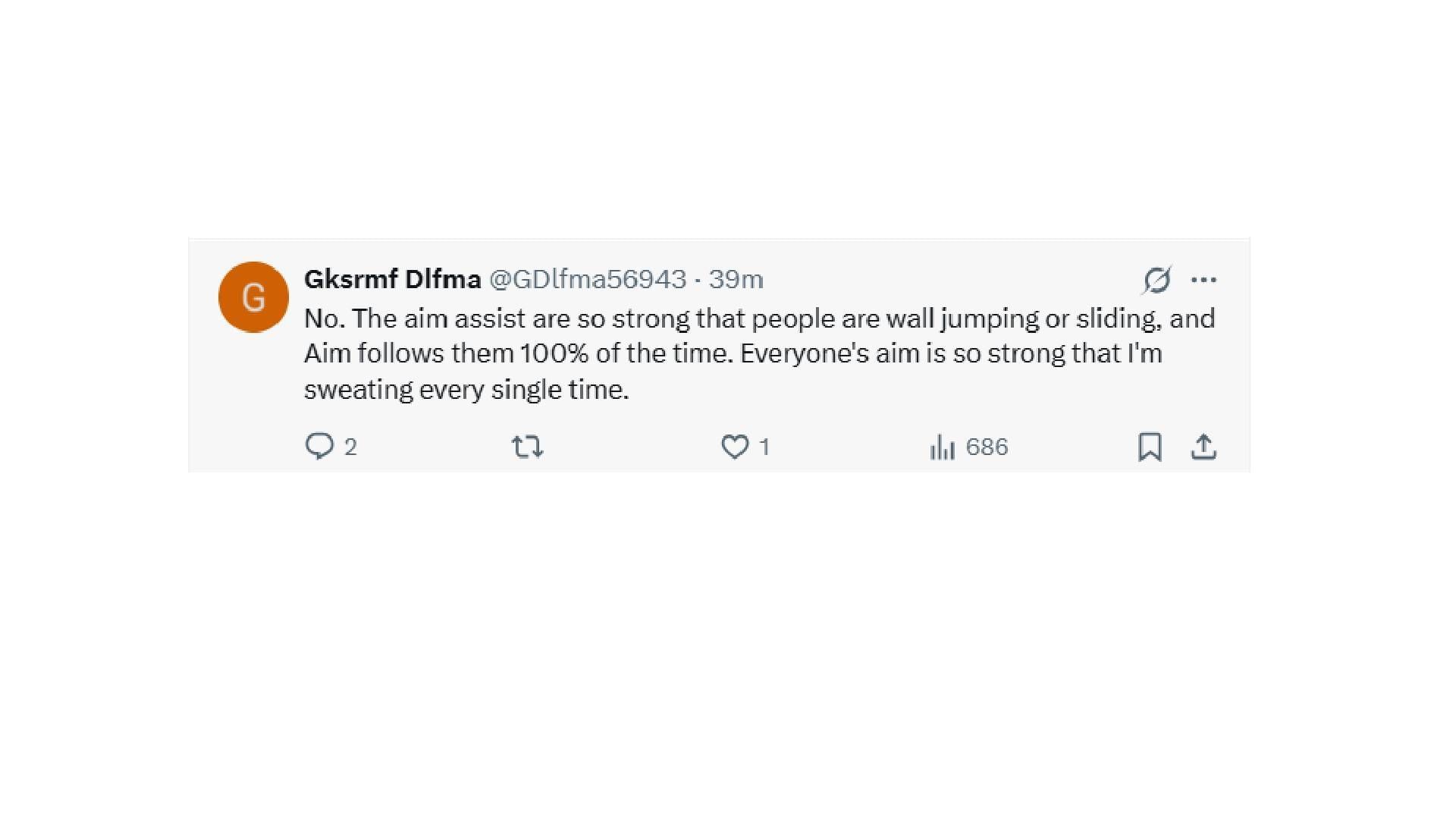Click the letter G inside the avatar
This screenshot has width=1456, height=819.
(253, 297)
